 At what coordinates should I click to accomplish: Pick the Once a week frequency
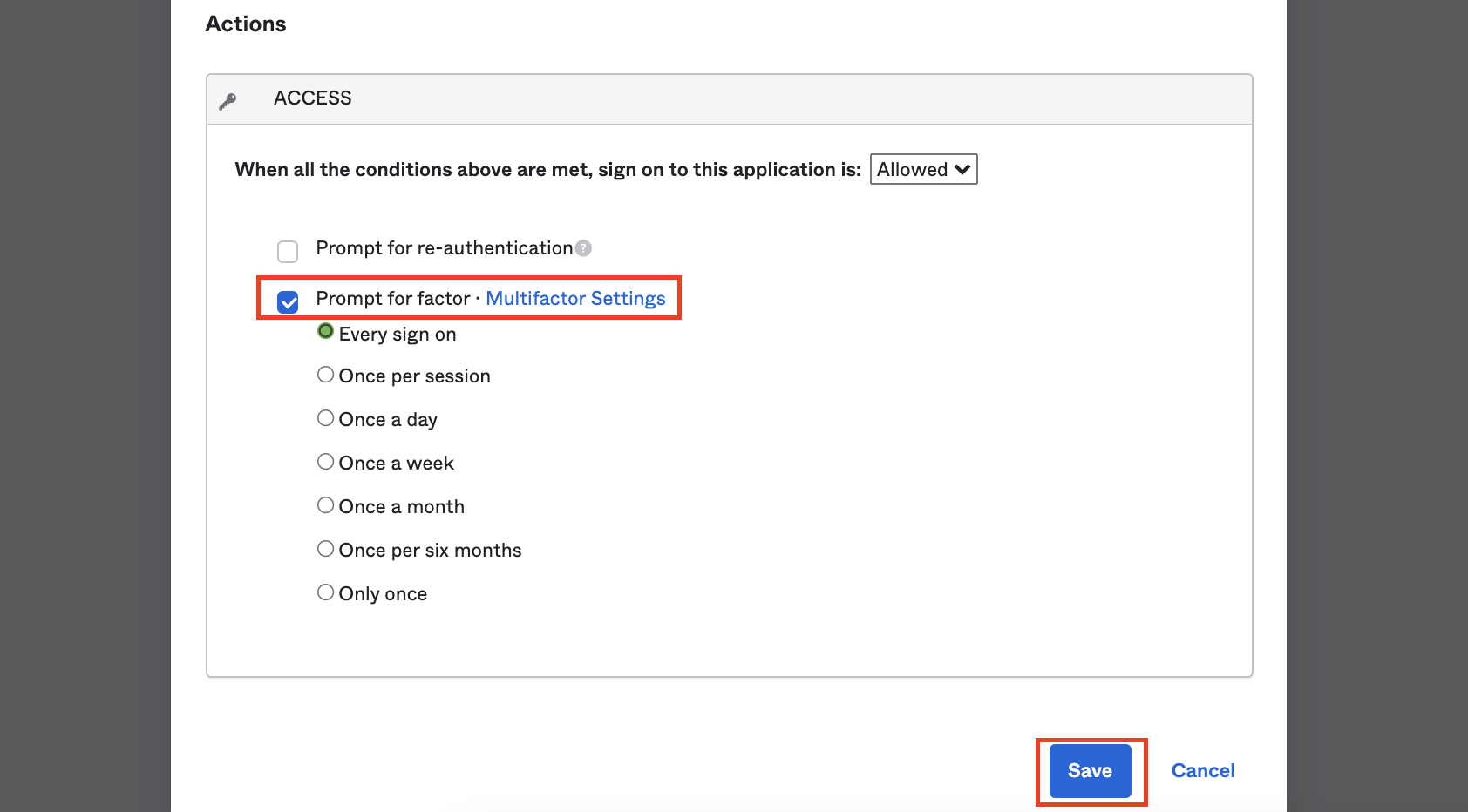325,462
